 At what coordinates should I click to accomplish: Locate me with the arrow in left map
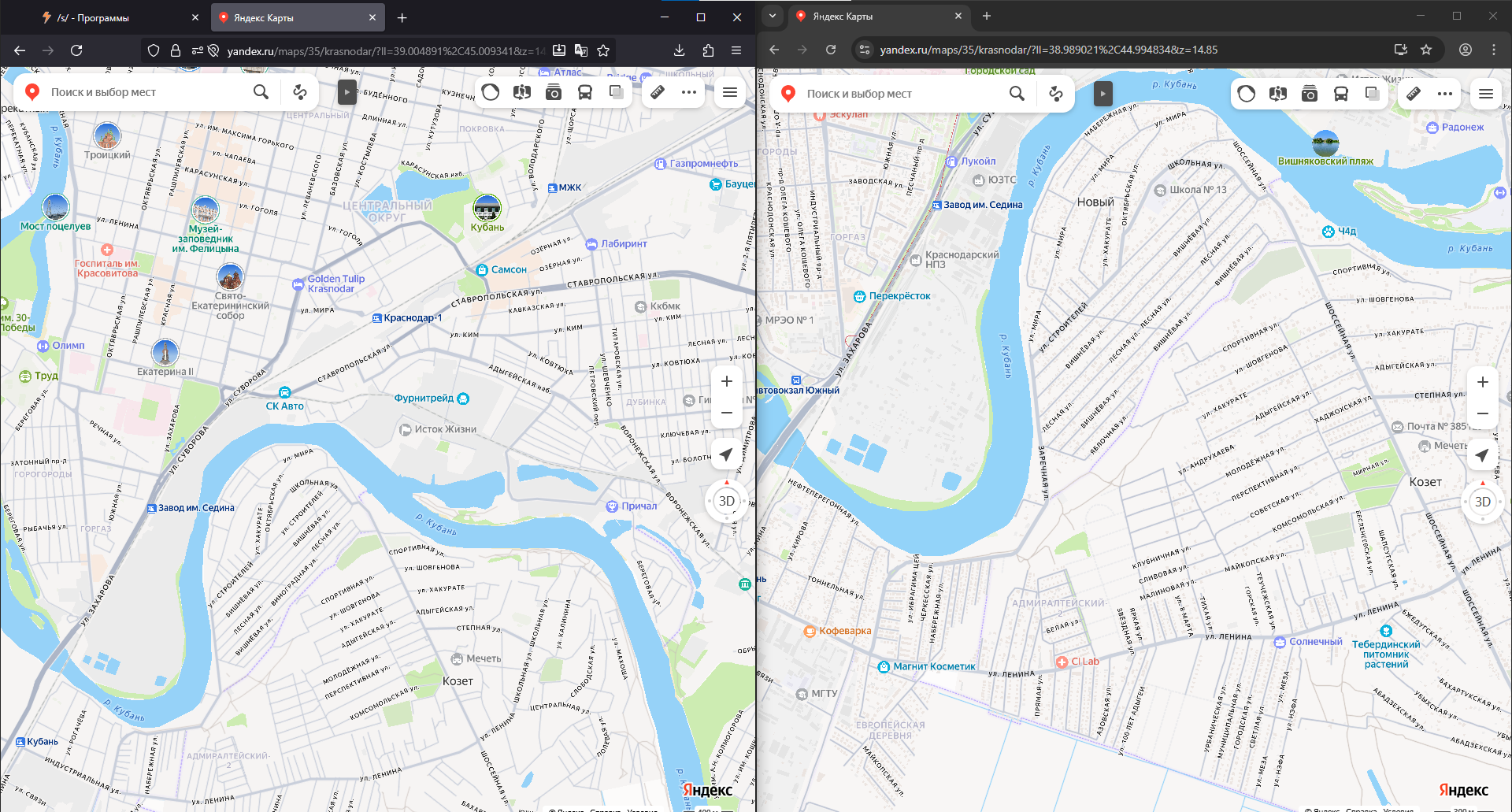726,454
